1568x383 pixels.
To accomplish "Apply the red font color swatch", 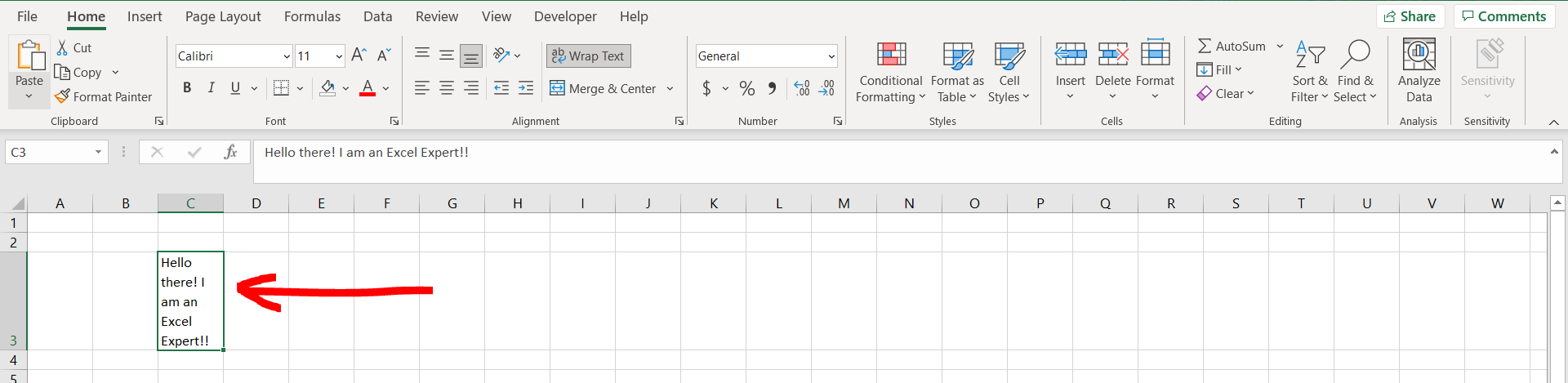I will 367,88.
